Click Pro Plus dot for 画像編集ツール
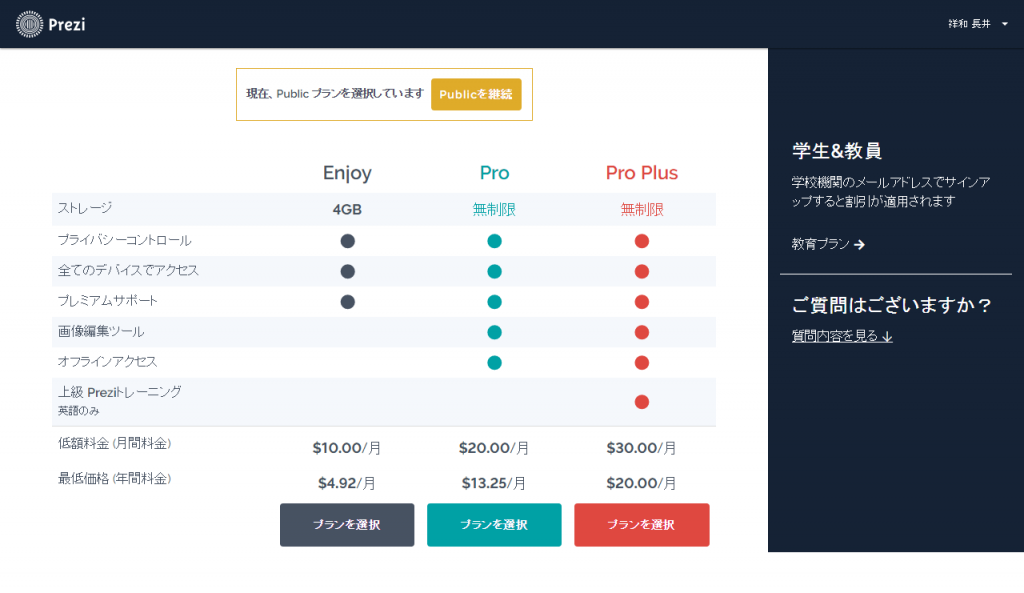The height and width of the screenshot is (593, 1024). click(x=642, y=332)
